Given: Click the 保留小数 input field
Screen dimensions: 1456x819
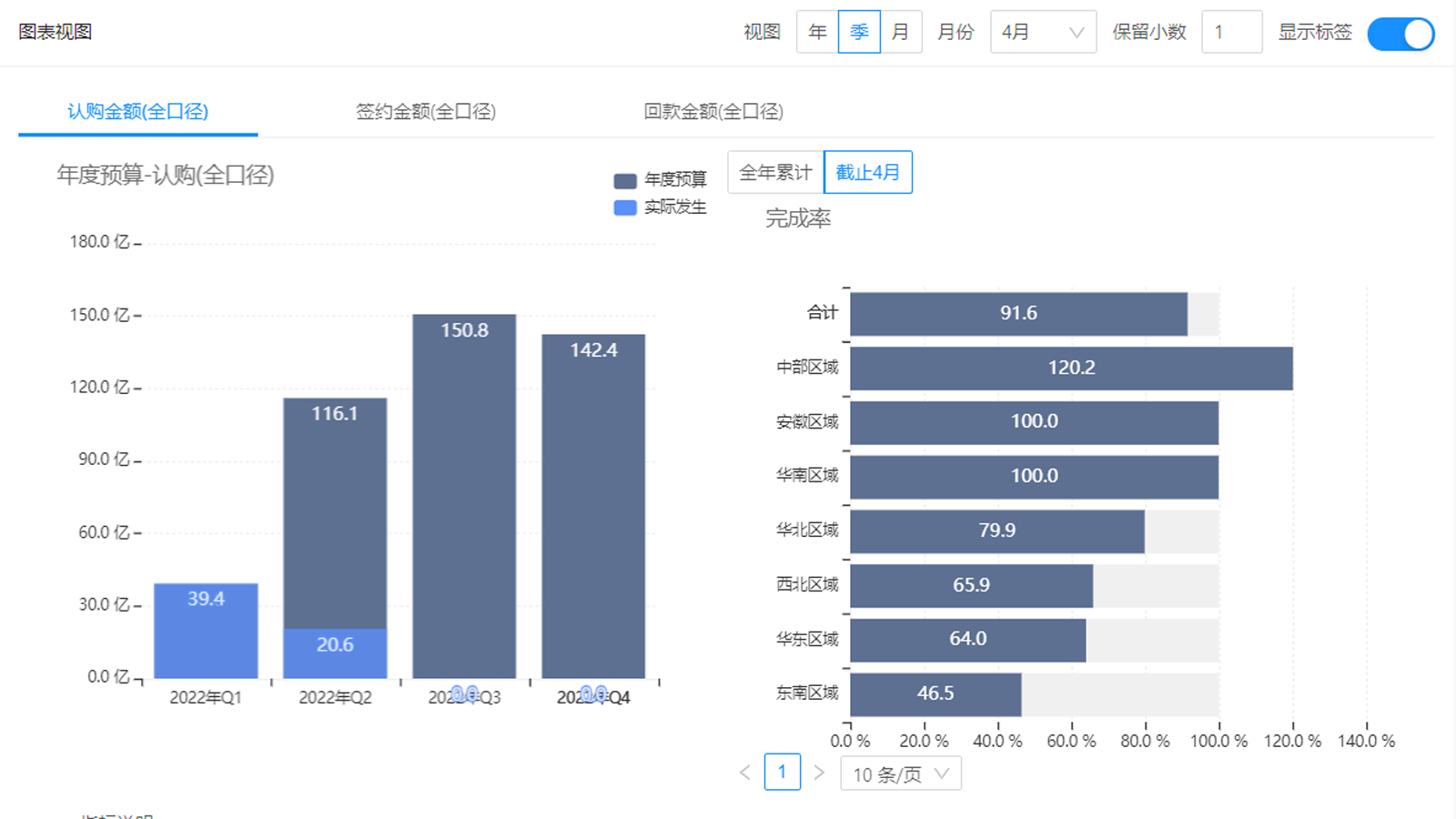Looking at the screenshot, I should [x=1231, y=32].
